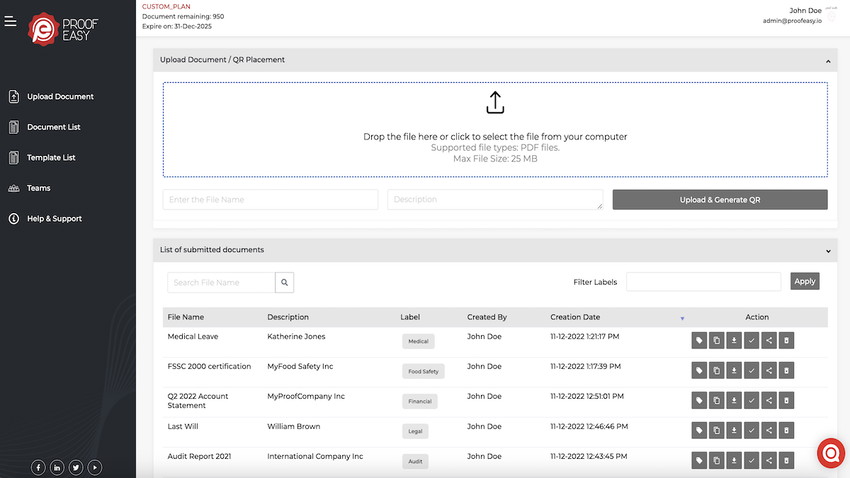This screenshot has height=478, width=850.
Task: Click the File Name column header
Action: point(185,317)
